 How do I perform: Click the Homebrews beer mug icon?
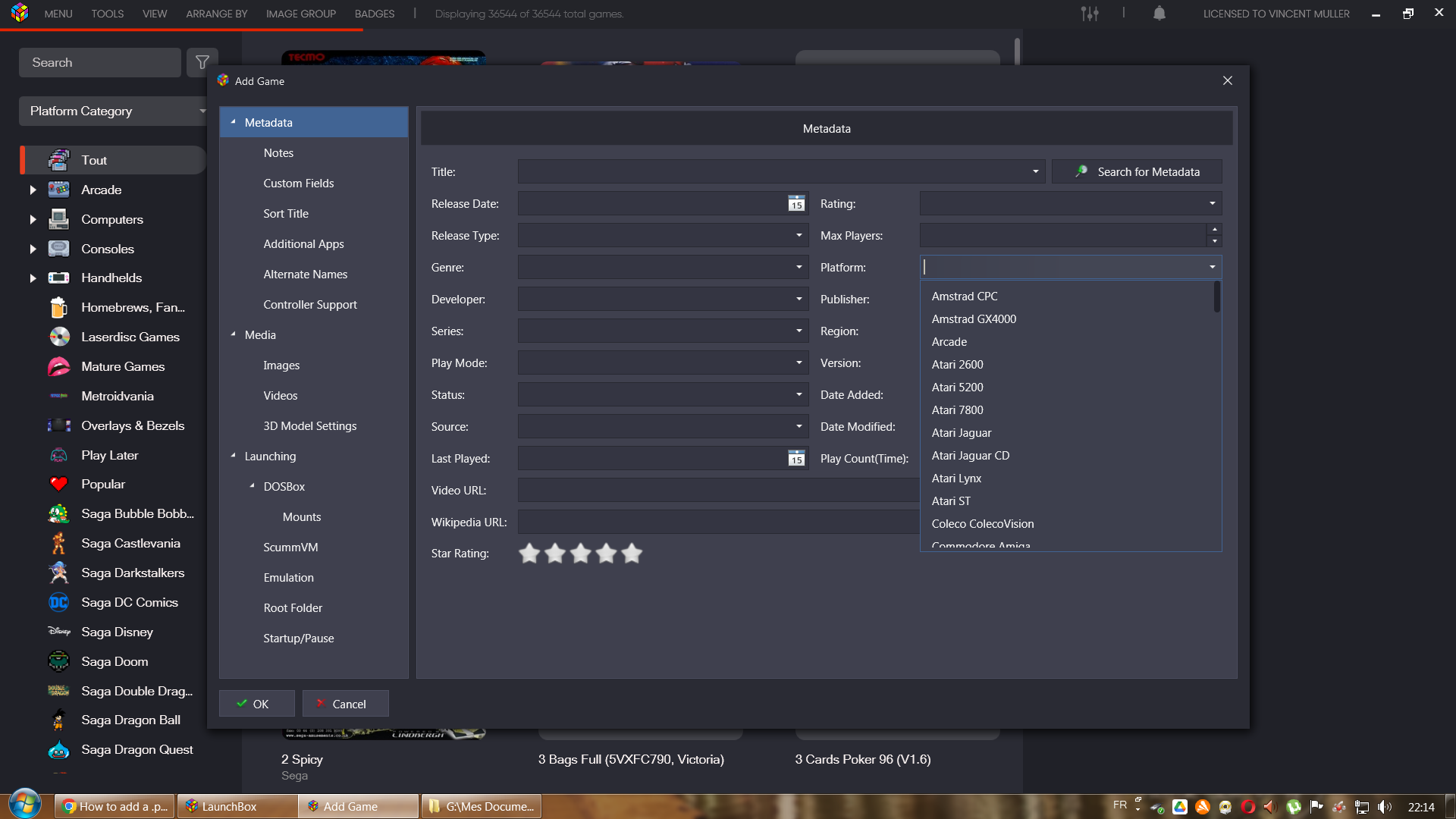(59, 307)
